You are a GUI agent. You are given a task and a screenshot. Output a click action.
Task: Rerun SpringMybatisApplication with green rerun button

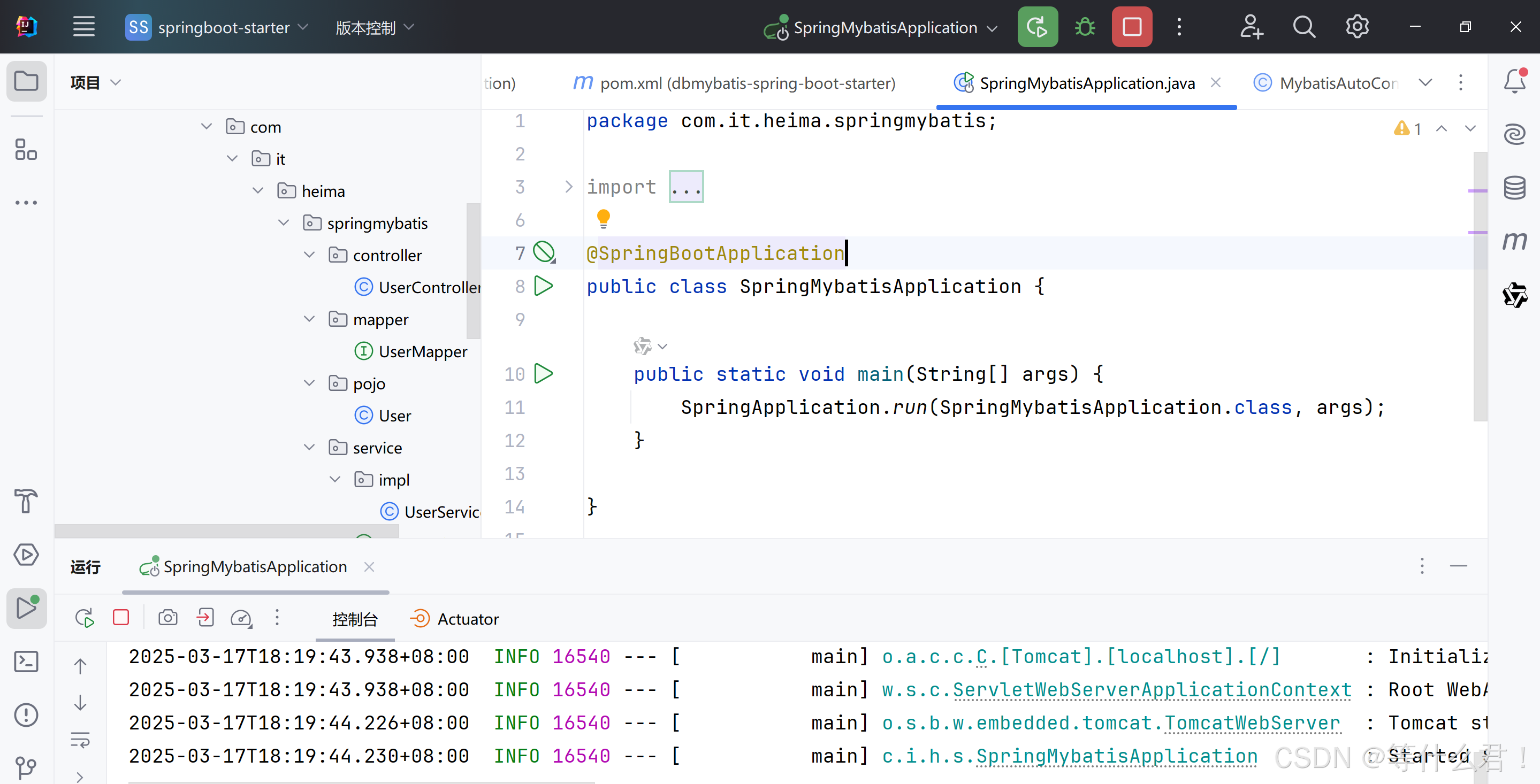click(x=1037, y=27)
